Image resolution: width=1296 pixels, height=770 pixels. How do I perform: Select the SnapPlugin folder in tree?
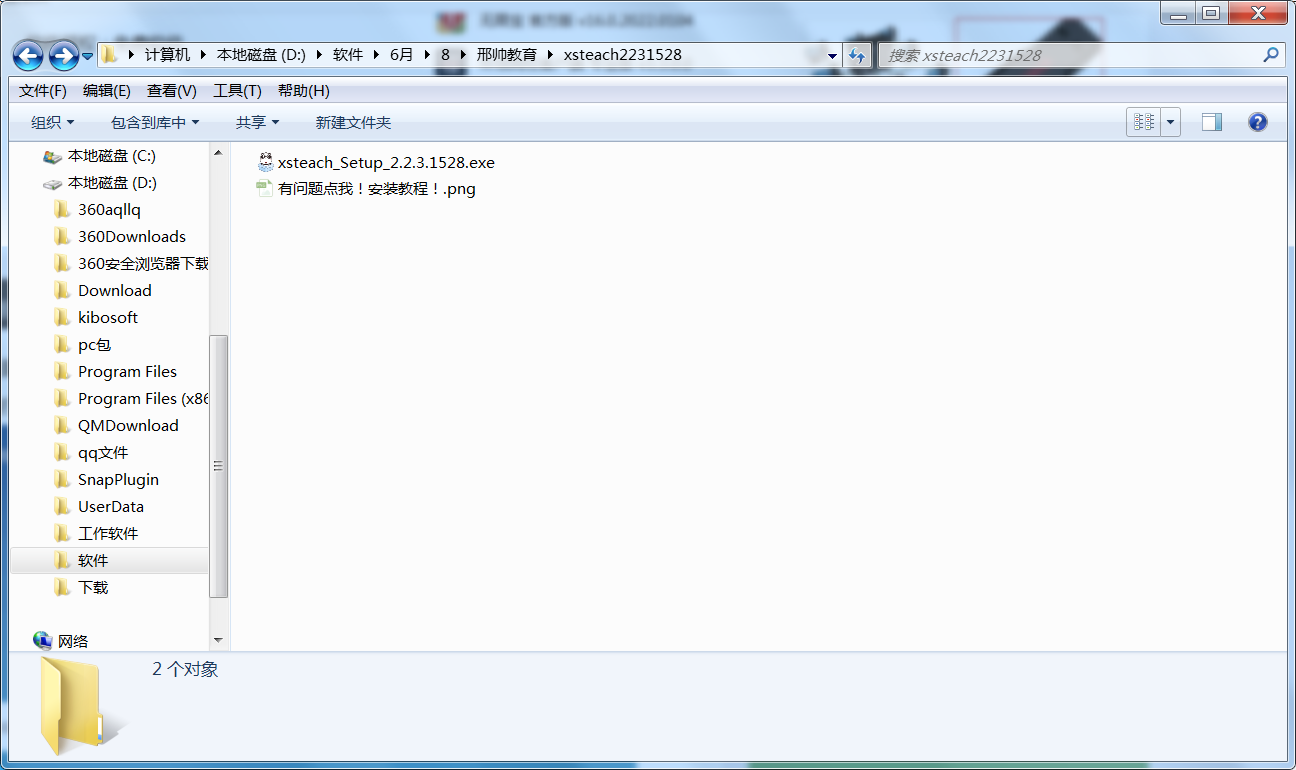(118, 480)
